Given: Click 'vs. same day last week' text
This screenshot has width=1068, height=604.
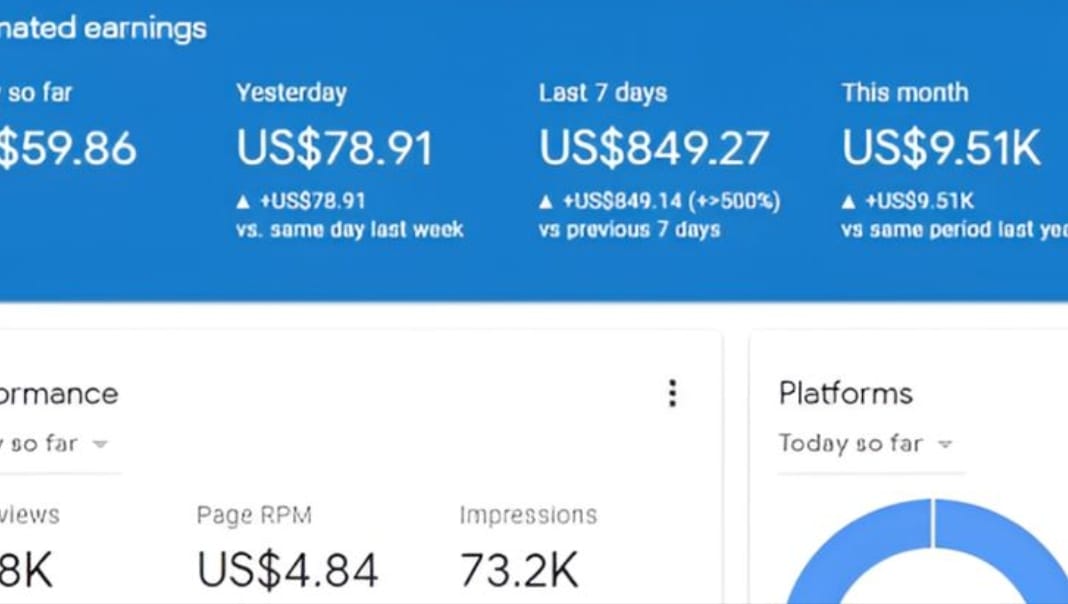Looking at the screenshot, I should 349,229.
